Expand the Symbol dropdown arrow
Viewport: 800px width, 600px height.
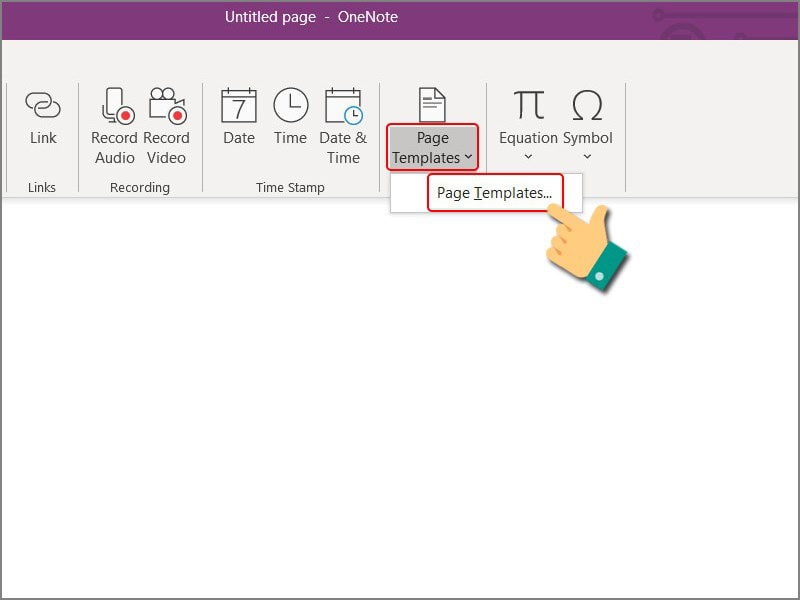(587, 157)
